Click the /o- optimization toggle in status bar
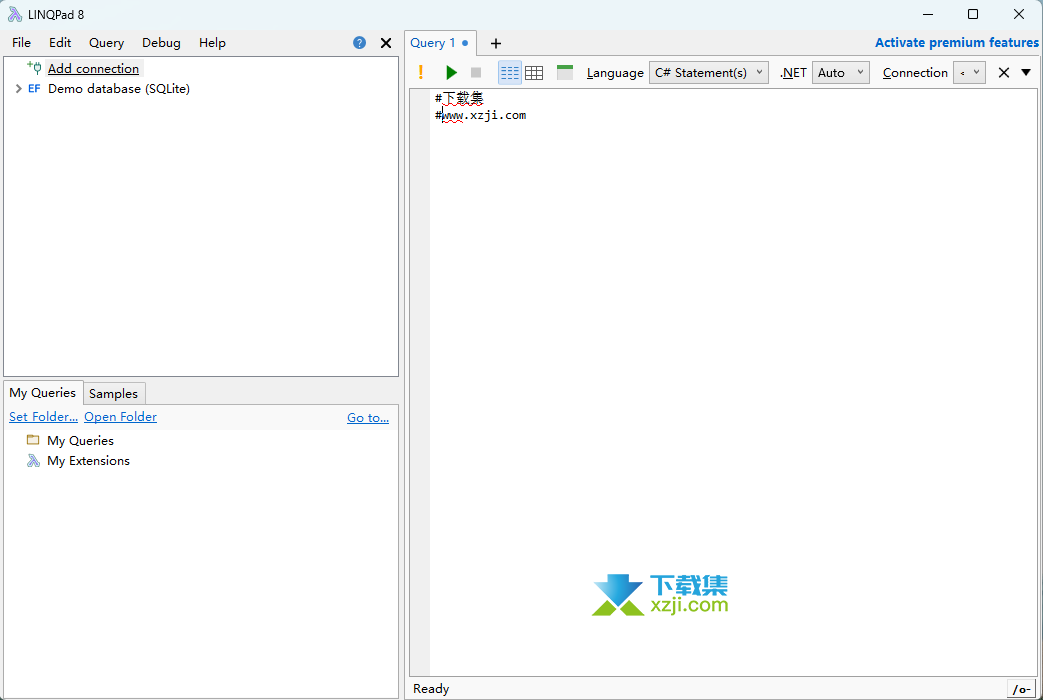The width and height of the screenshot is (1043, 700). (x=1021, y=689)
